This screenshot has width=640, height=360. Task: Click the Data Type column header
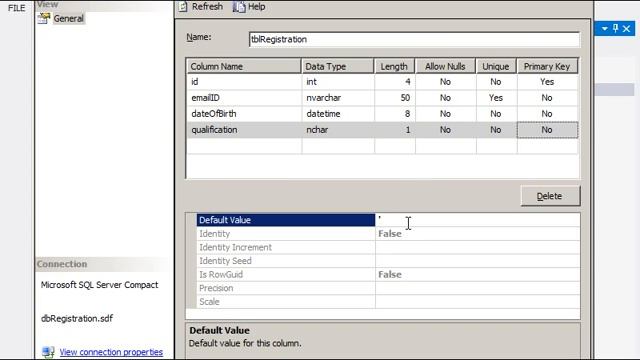pyautogui.click(x=338, y=66)
